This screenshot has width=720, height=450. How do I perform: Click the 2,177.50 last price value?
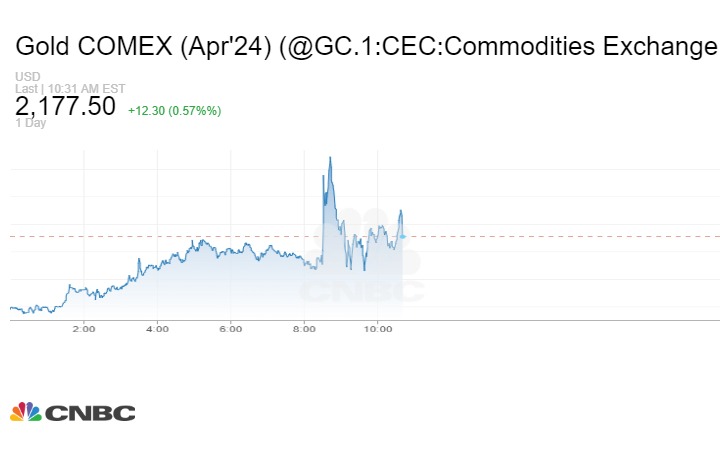(x=65, y=106)
